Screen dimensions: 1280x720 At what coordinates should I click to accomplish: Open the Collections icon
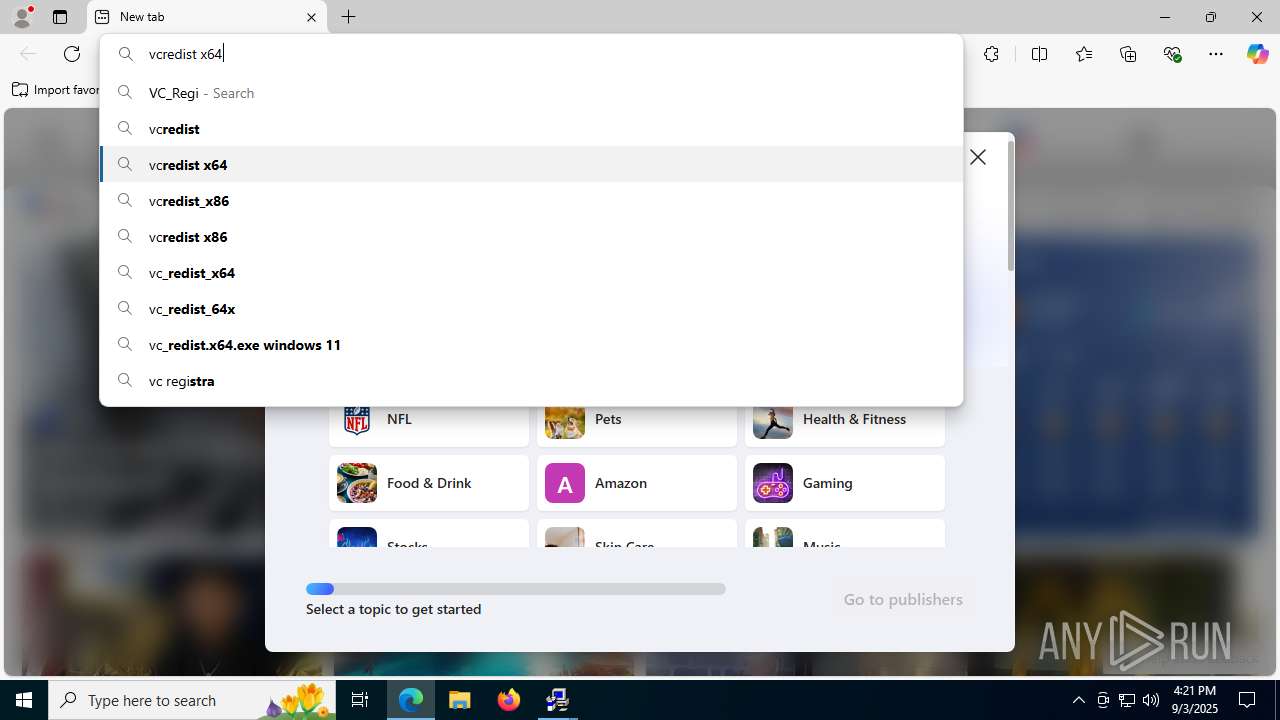click(x=1128, y=54)
